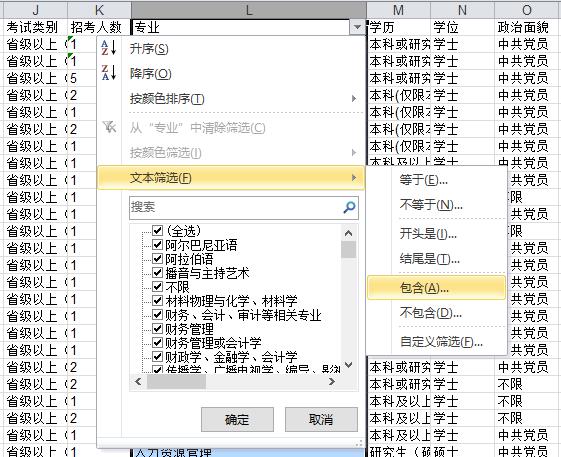This screenshot has width=561, height=457.
Task: Click the 确定 button
Action: point(237,419)
